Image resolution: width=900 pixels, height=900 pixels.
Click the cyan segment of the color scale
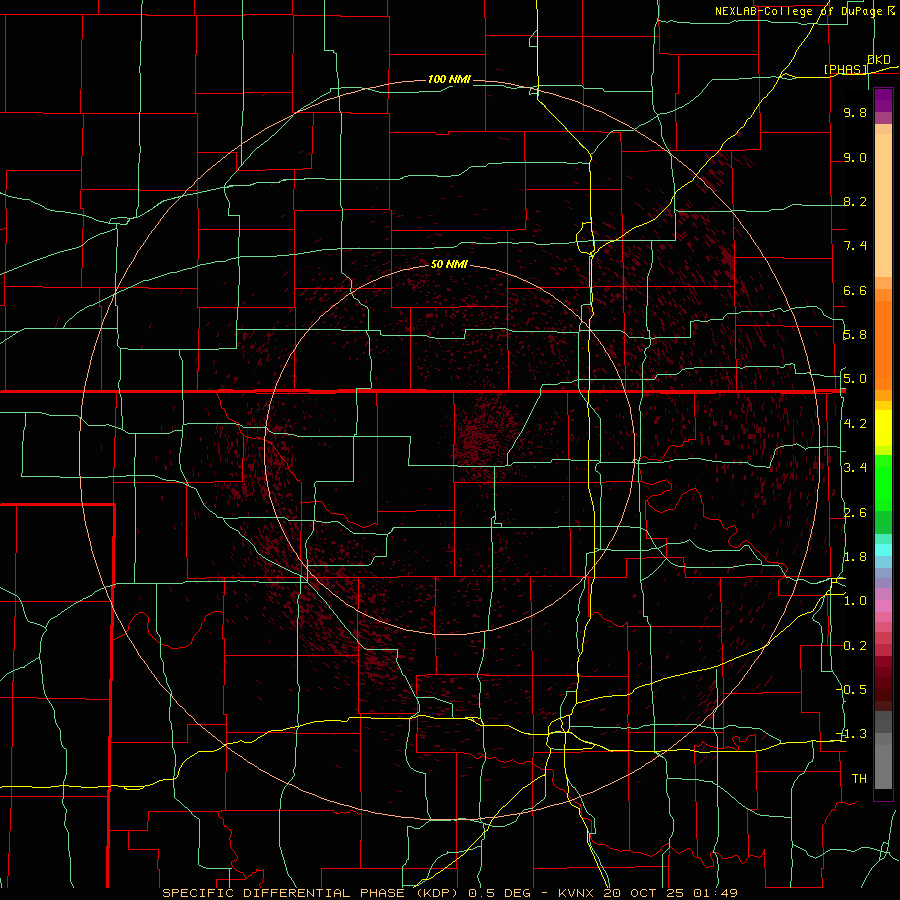coord(883,549)
